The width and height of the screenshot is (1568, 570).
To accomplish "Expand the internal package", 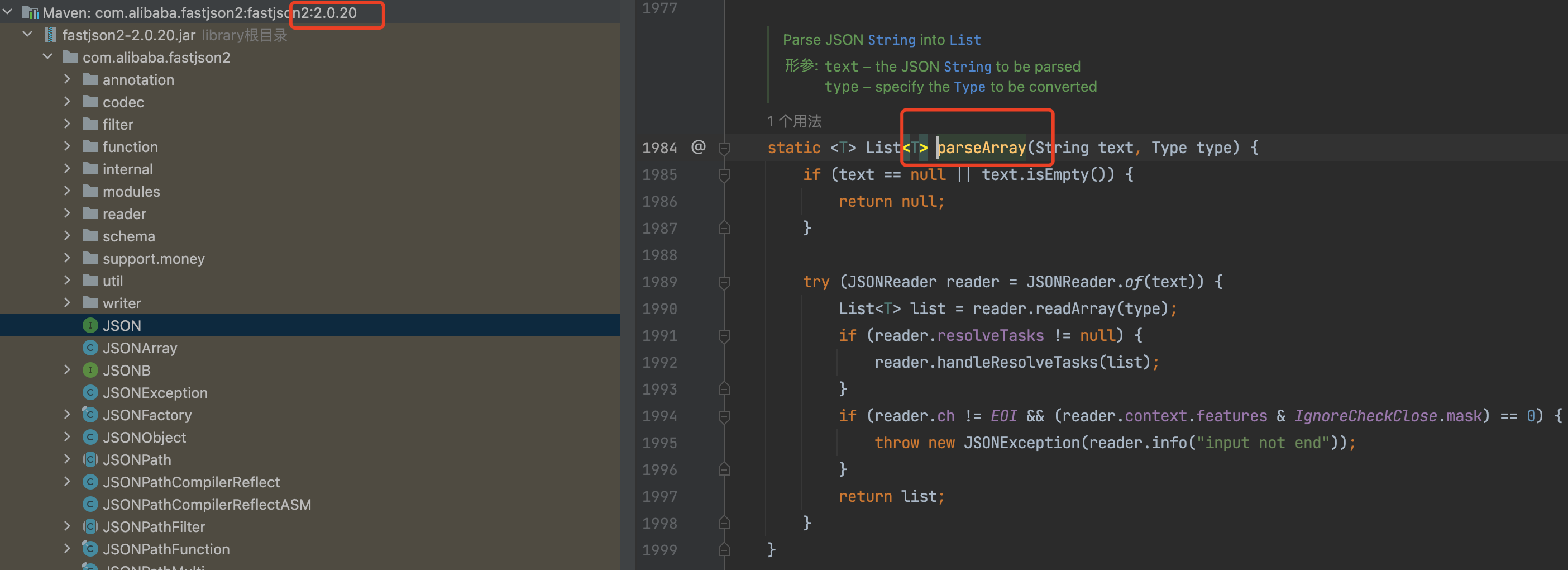I will pyautogui.click(x=68, y=169).
